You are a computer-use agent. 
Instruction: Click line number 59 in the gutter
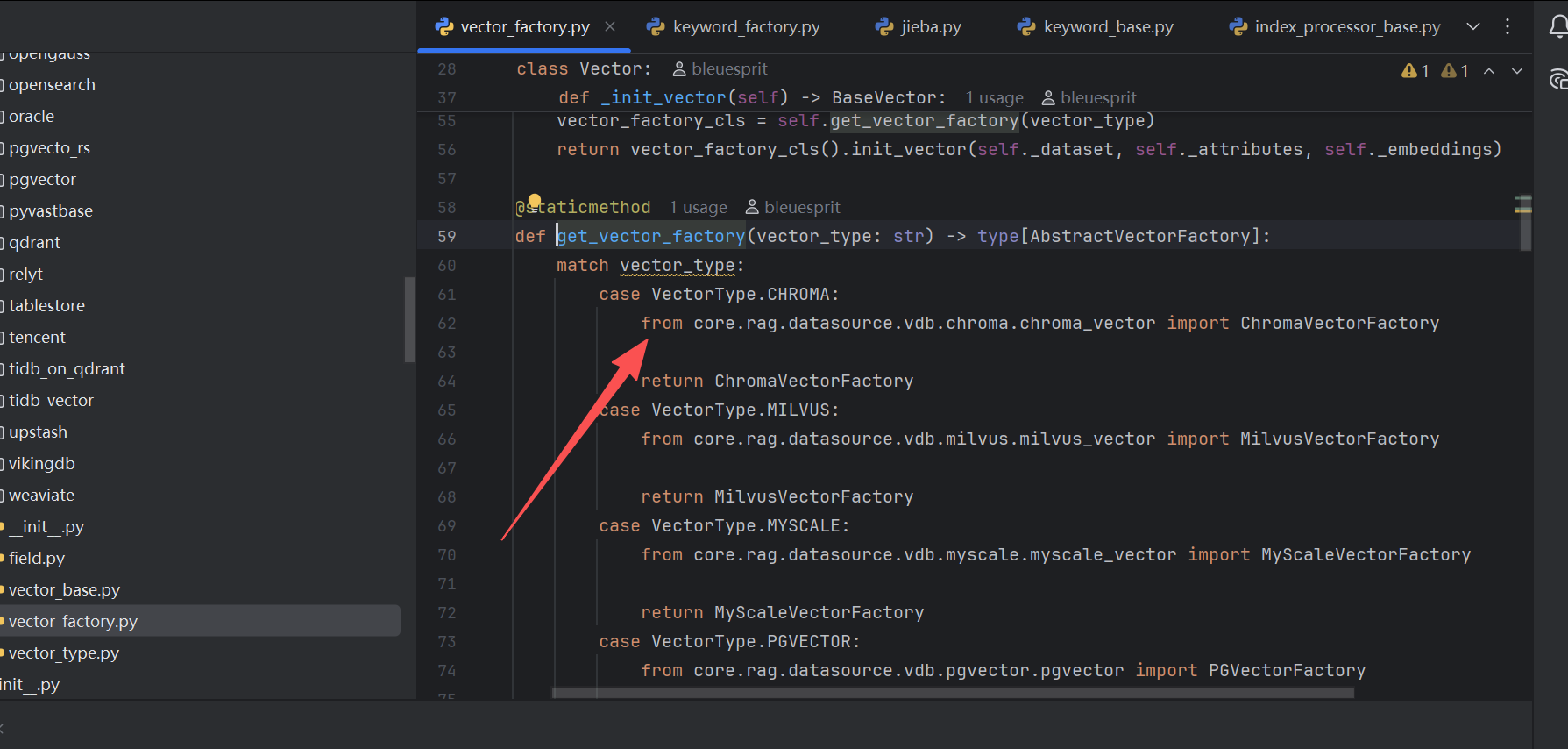[x=447, y=237]
